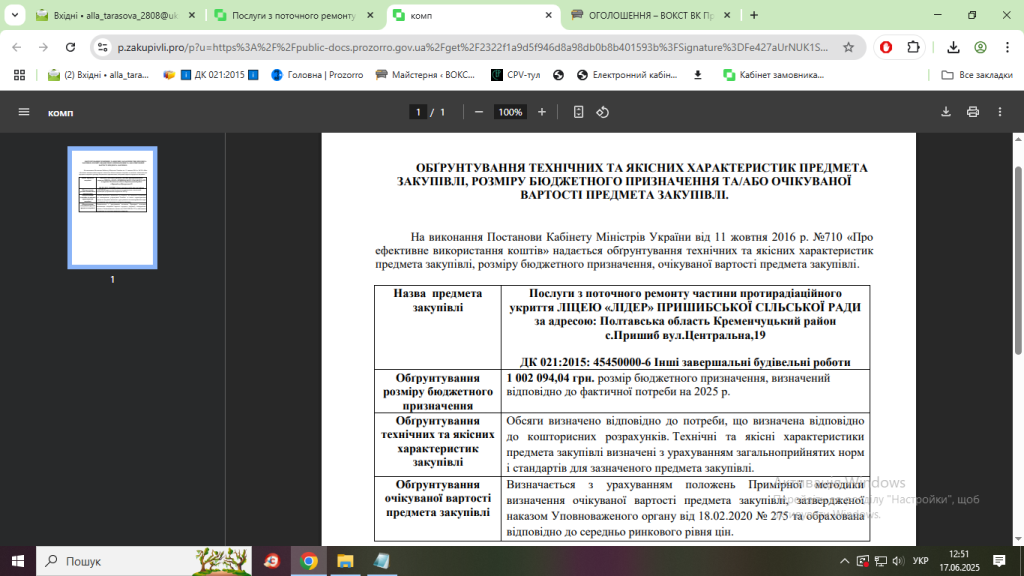The width and height of the screenshot is (1024, 576).
Task: Click the 'Назва предмета закупівлі' table cell
Action: tap(438, 327)
